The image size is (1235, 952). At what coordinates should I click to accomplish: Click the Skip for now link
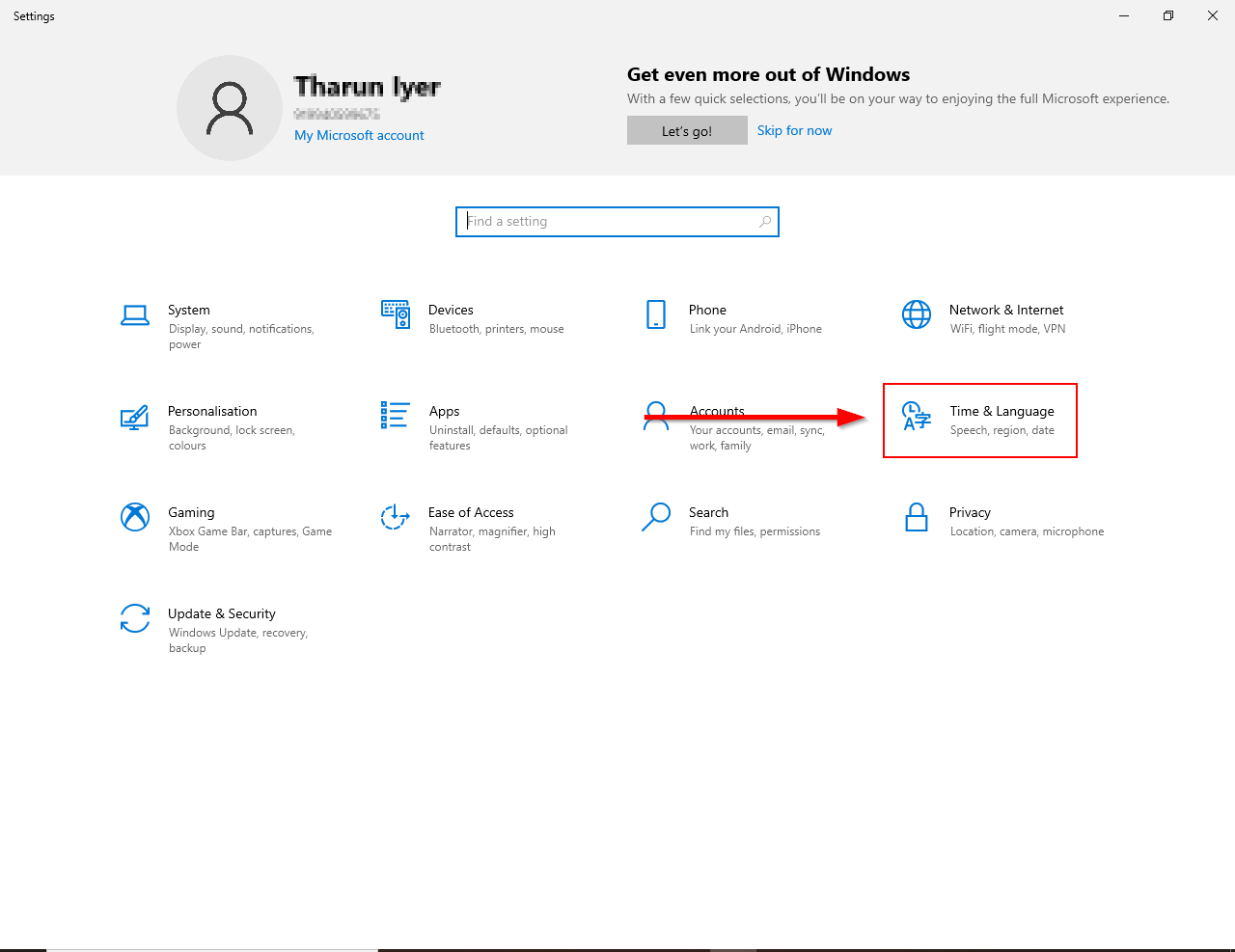pyautogui.click(x=794, y=130)
